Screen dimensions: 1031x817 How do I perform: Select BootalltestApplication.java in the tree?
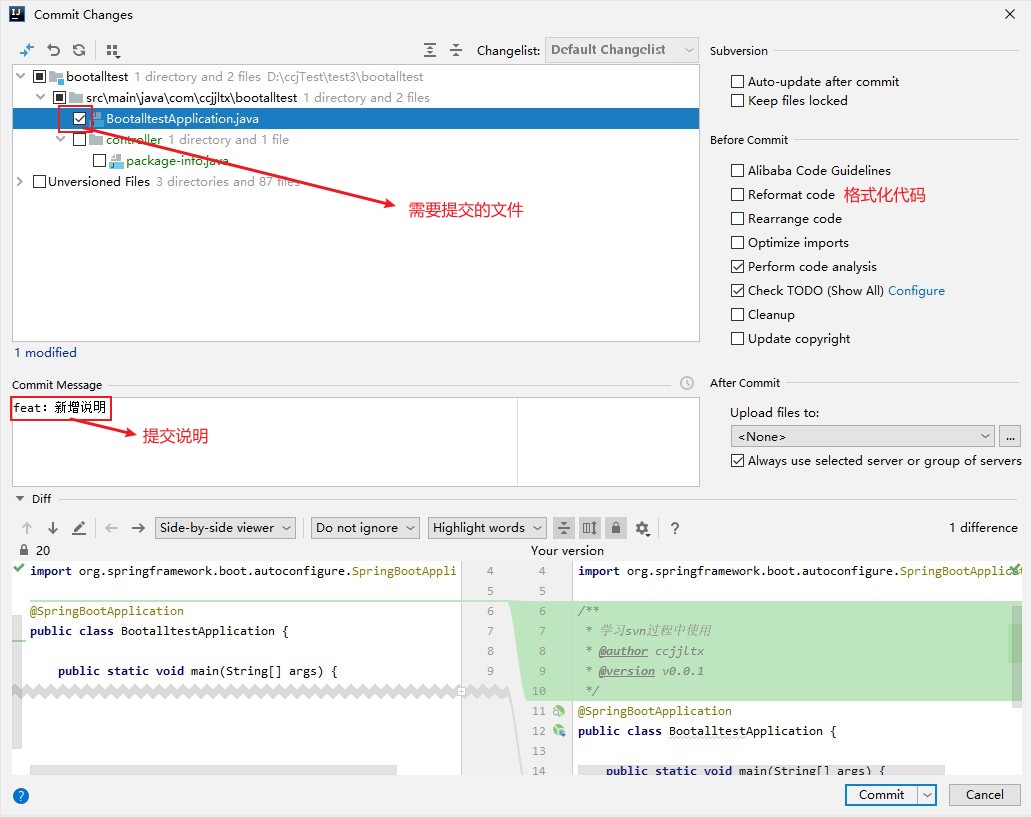182,119
